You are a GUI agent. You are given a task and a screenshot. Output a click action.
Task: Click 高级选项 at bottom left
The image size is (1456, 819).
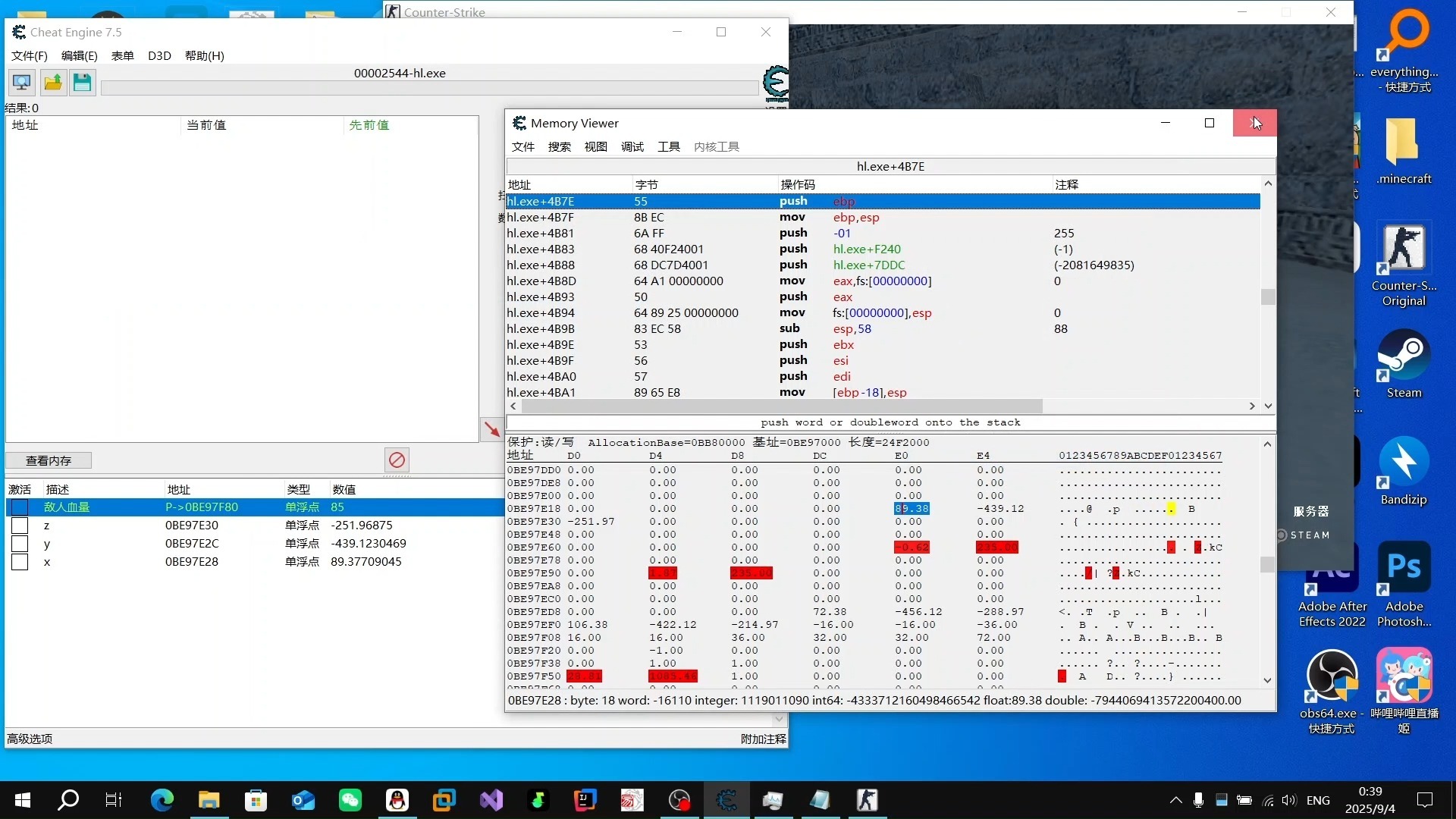[x=30, y=739]
